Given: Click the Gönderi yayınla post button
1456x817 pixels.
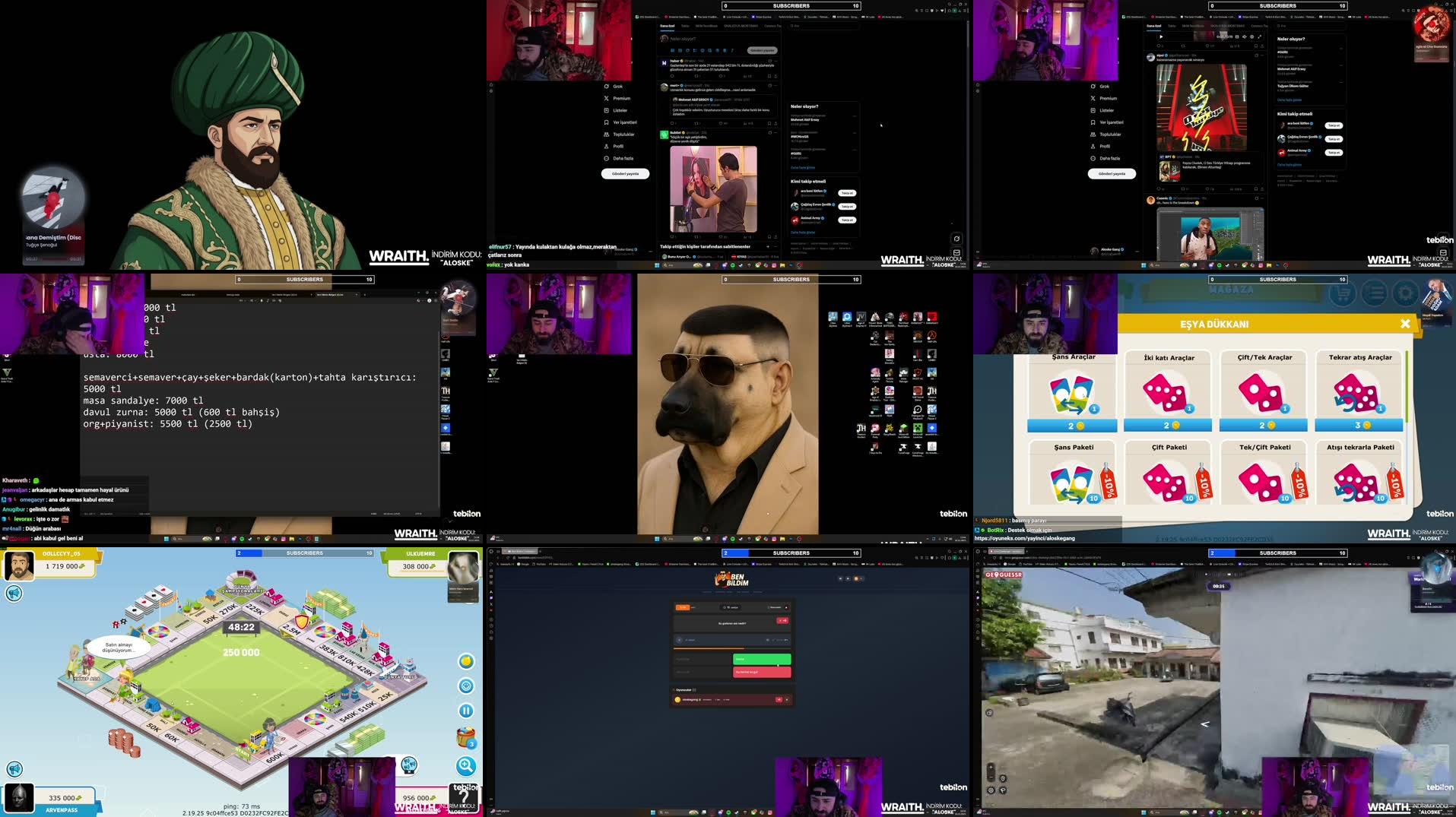Looking at the screenshot, I should [x=625, y=173].
